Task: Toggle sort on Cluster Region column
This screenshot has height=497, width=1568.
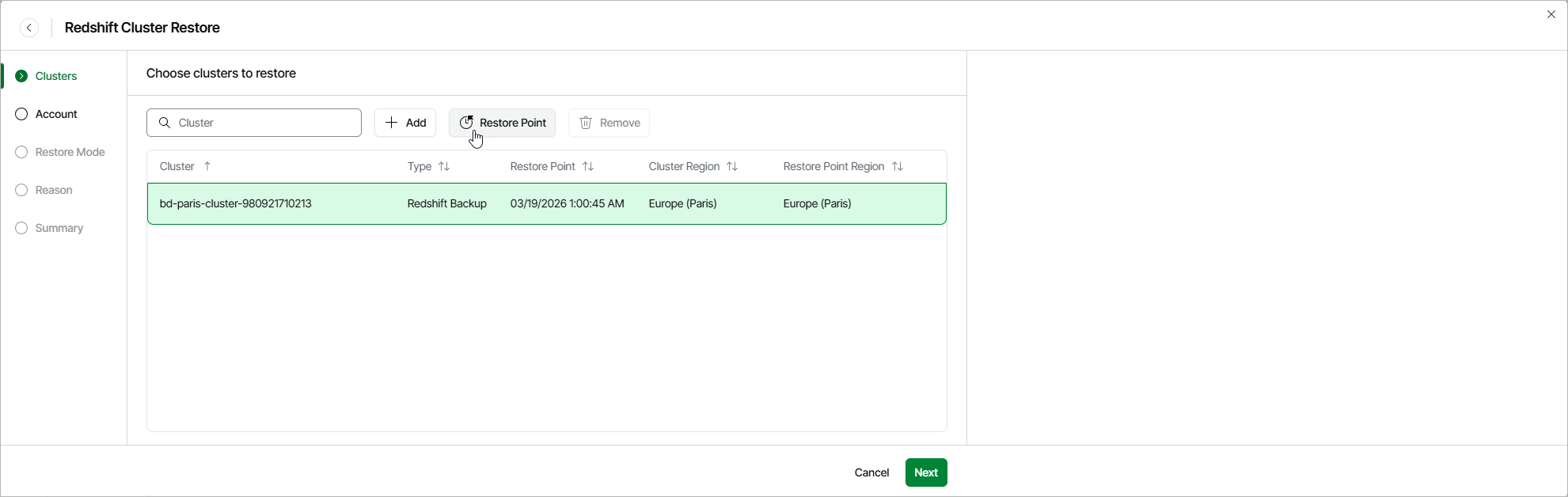Action: (732, 166)
